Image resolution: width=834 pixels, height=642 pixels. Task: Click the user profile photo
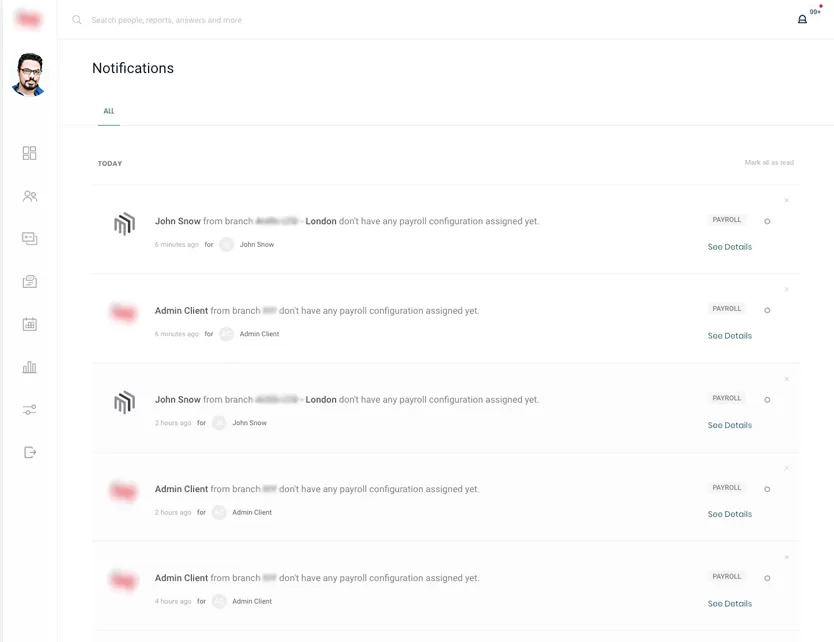coord(29,75)
